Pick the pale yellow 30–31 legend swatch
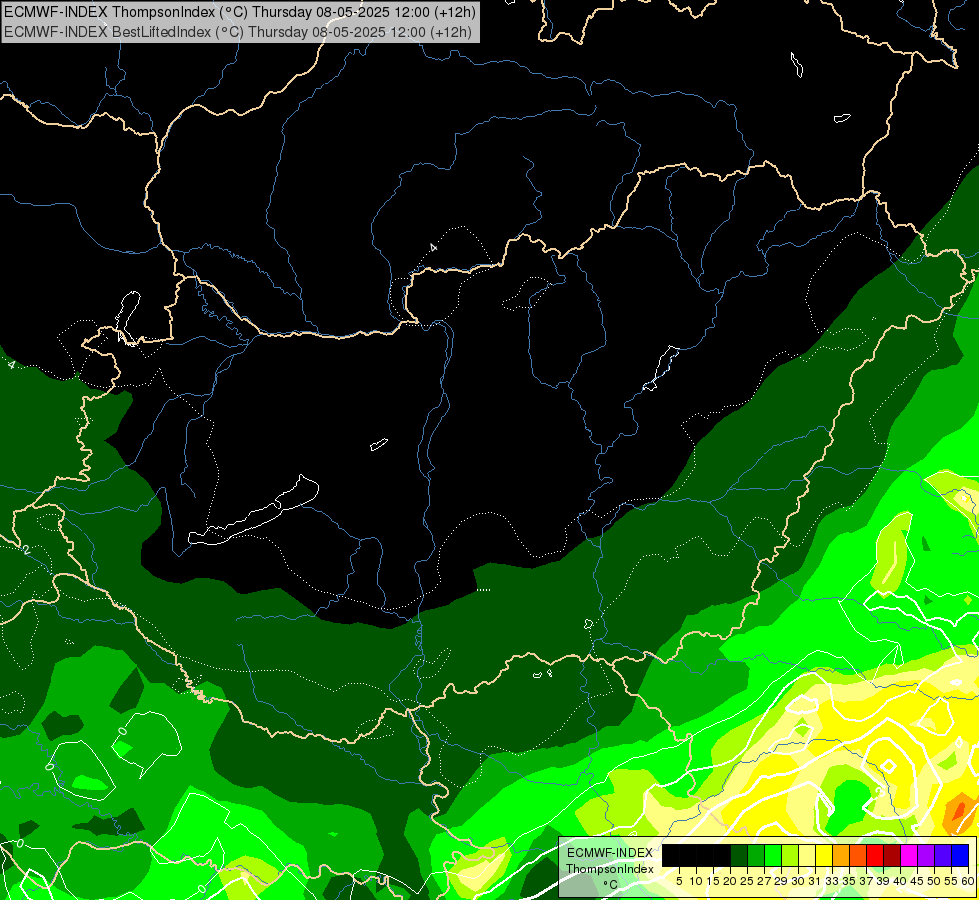Image resolution: width=979 pixels, height=900 pixels. [x=807, y=855]
